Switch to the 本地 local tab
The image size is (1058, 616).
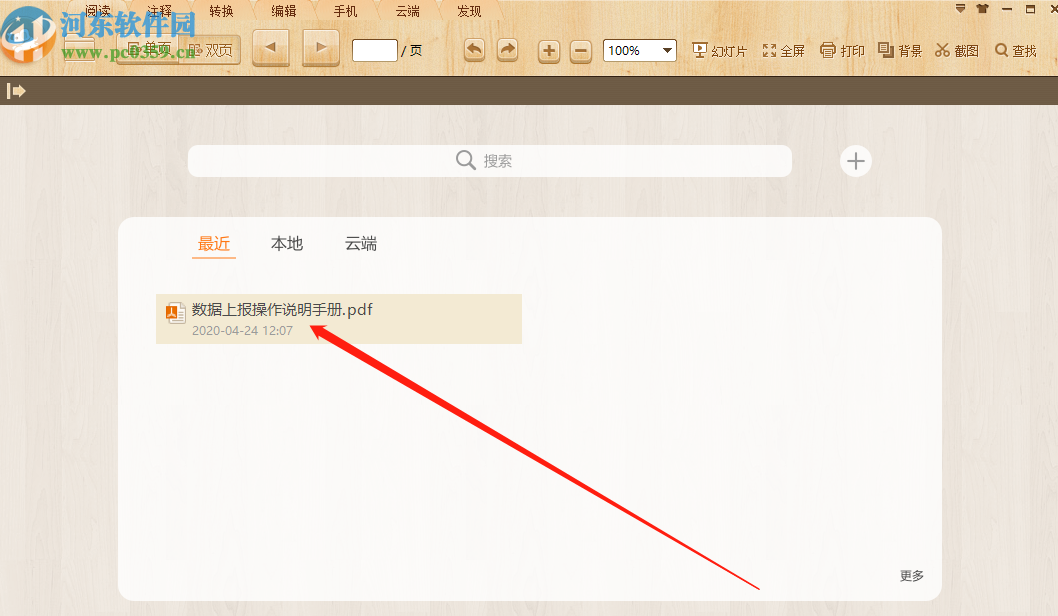(286, 243)
